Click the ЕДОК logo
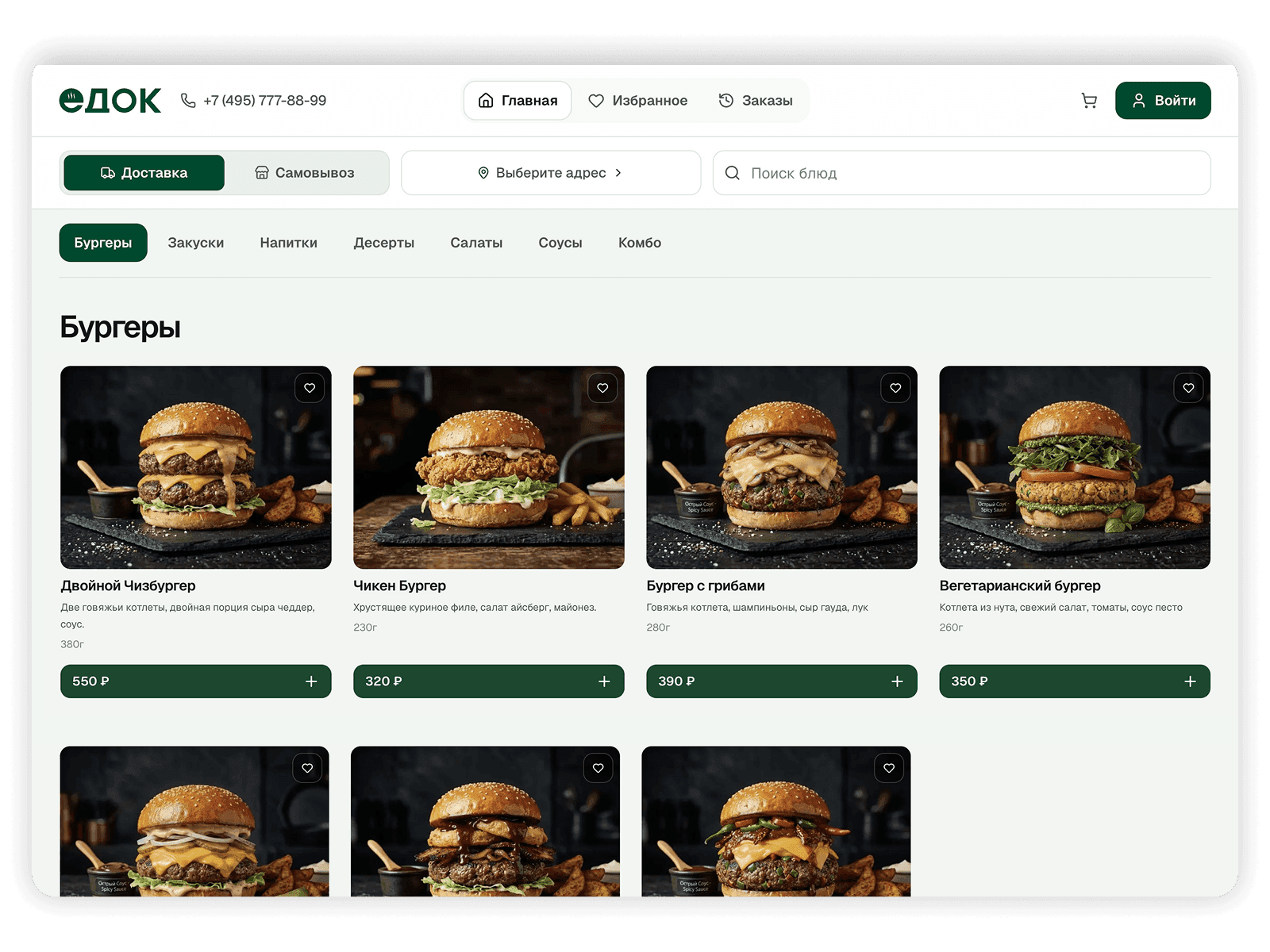 110,100
